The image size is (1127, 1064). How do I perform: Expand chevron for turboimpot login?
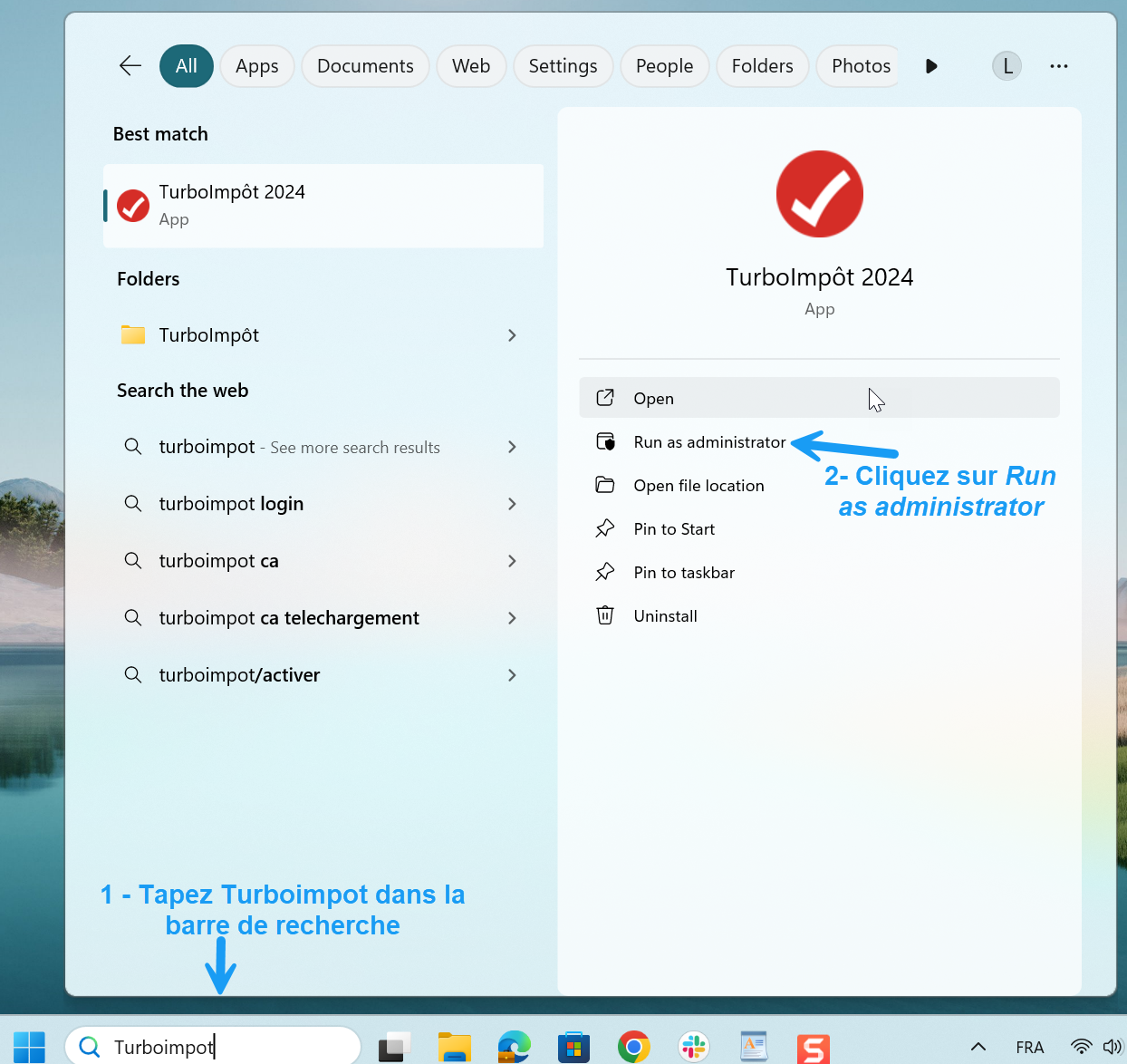[x=512, y=504]
